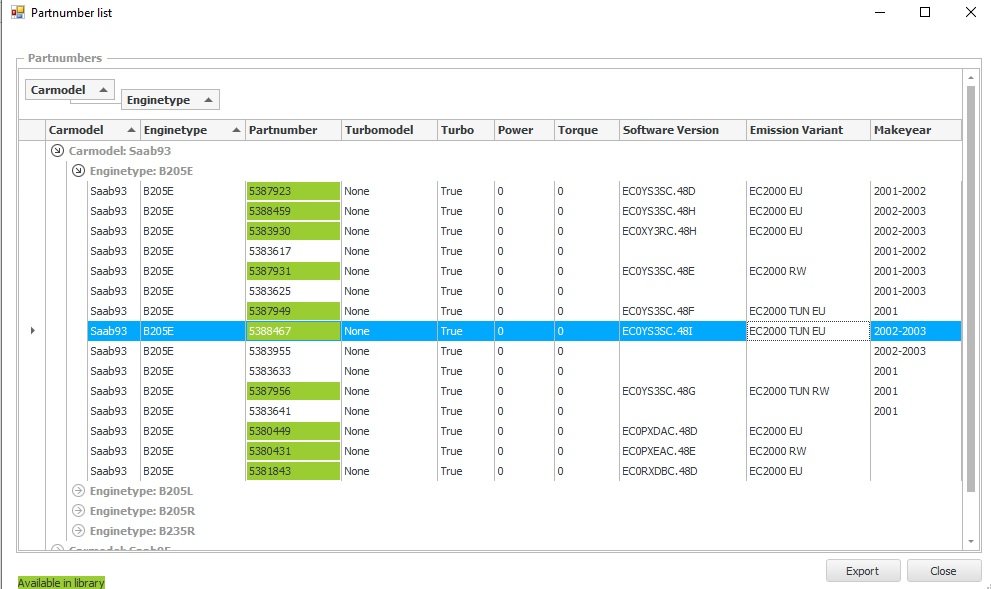Click software version EC0XY3RC.48H
The width and height of the screenshot is (991, 589).
pyautogui.click(x=659, y=231)
